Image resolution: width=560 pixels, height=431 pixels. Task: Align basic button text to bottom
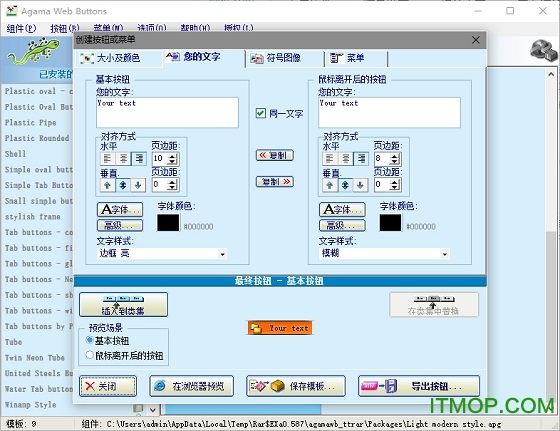(138, 185)
